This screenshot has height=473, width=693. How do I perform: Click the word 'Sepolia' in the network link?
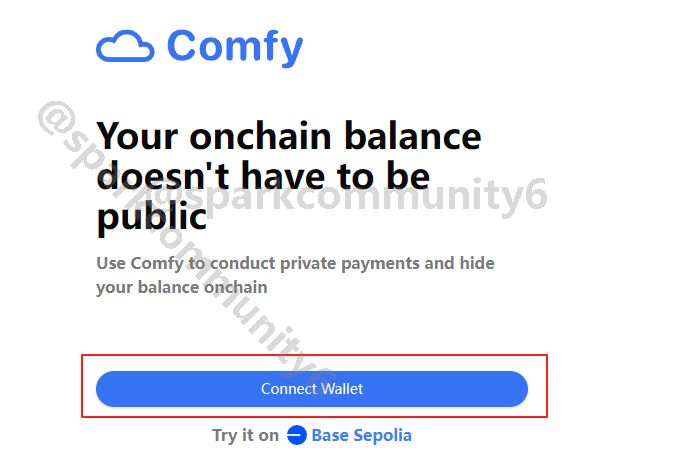pyautogui.click(x=383, y=436)
